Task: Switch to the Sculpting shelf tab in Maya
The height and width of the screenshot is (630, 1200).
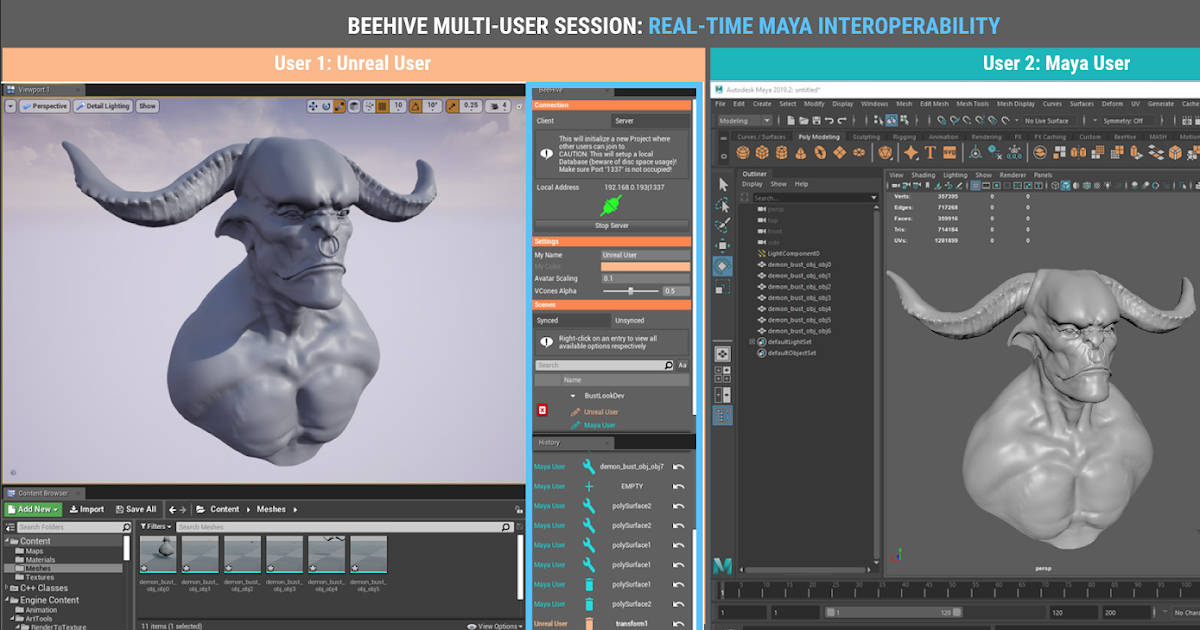Action: (867, 136)
